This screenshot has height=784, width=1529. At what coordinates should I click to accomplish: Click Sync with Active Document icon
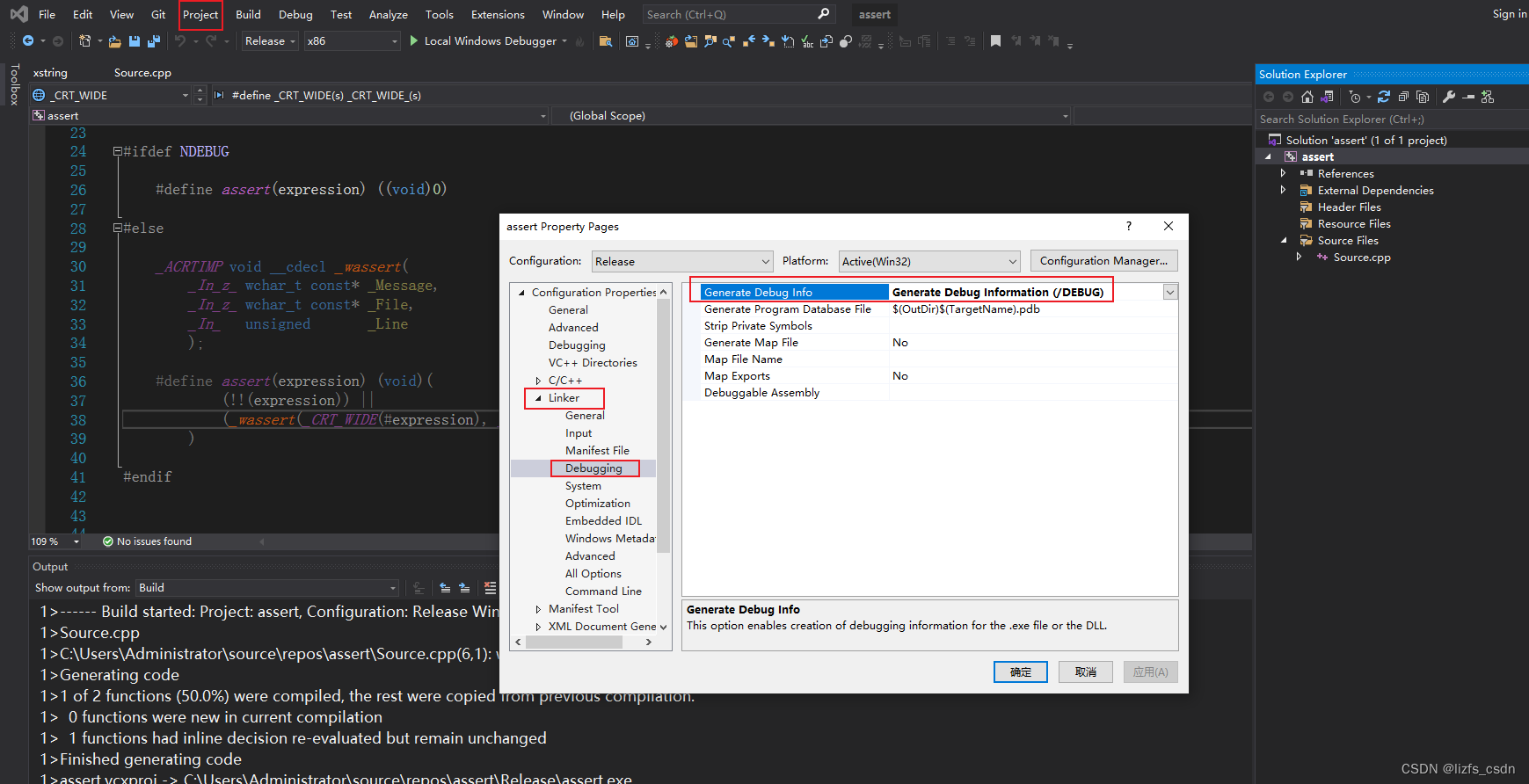[x=1384, y=97]
